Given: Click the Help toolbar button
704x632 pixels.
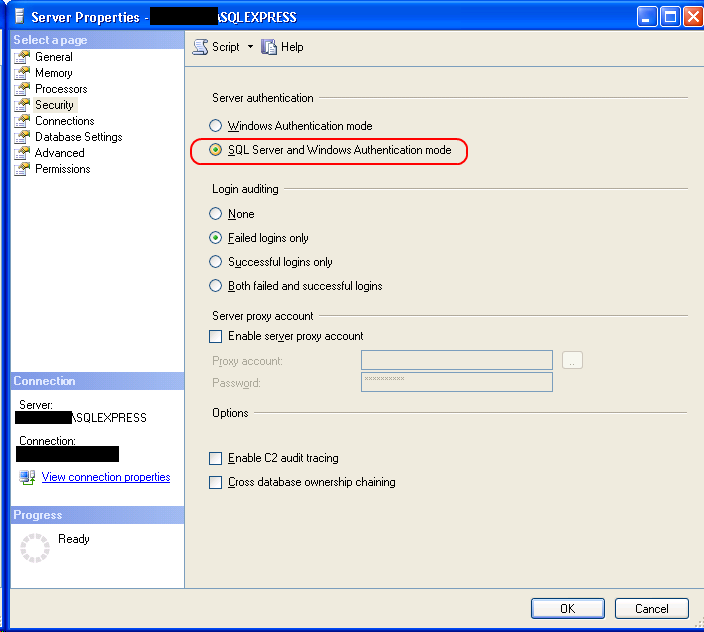Looking at the screenshot, I should coord(282,47).
